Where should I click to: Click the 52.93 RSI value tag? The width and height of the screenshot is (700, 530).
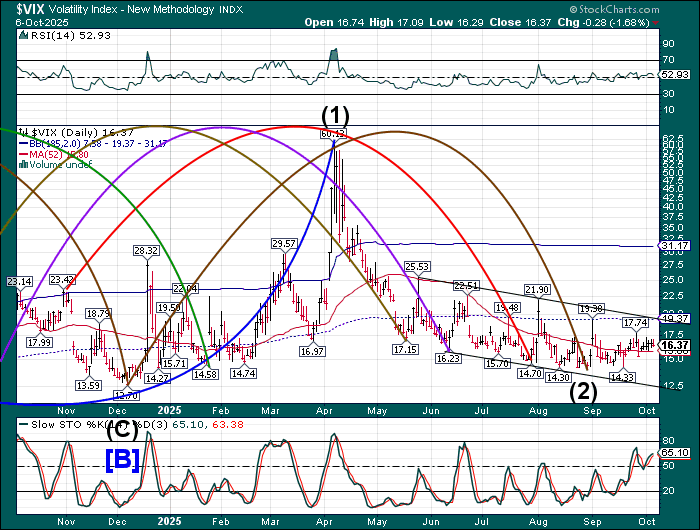click(676, 74)
